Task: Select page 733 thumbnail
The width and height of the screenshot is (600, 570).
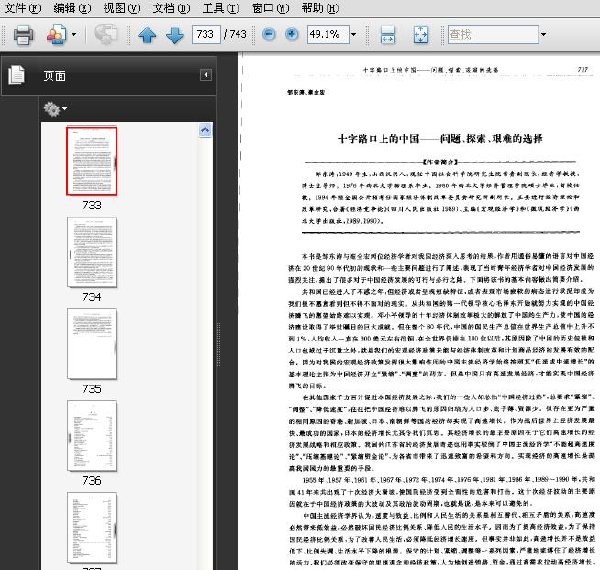Action: point(91,161)
